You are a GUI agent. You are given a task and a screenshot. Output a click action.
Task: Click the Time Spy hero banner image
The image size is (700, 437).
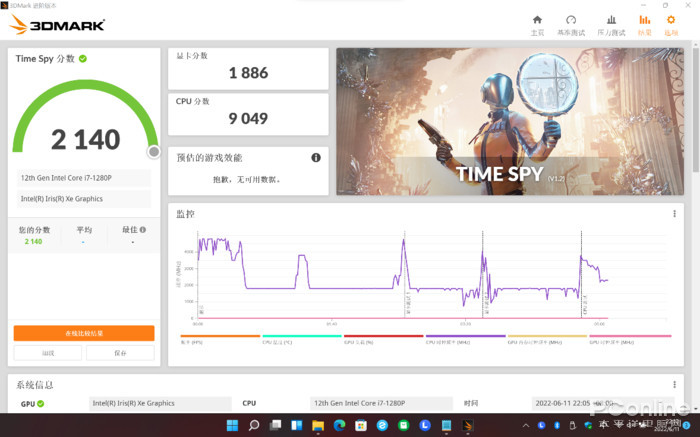(510, 121)
